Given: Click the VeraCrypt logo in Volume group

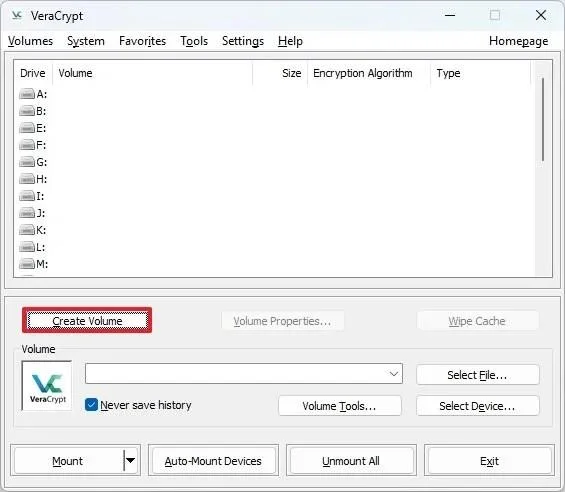Looking at the screenshot, I should pyautogui.click(x=47, y=386).
